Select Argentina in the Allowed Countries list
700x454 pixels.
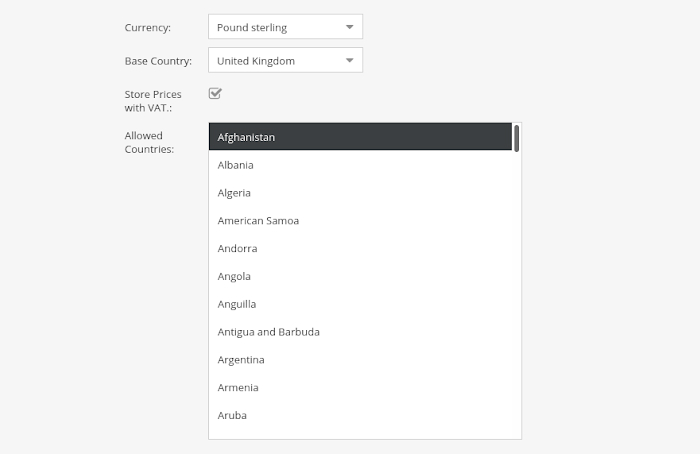tap(360, 359)
